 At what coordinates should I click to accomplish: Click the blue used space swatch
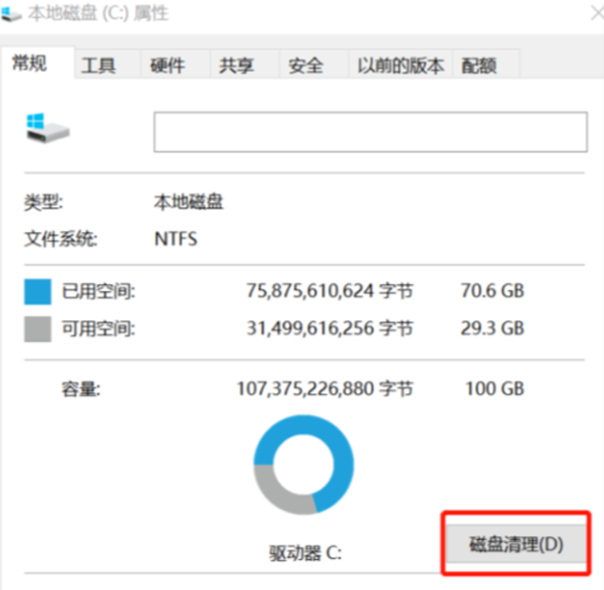click(38, 292)
